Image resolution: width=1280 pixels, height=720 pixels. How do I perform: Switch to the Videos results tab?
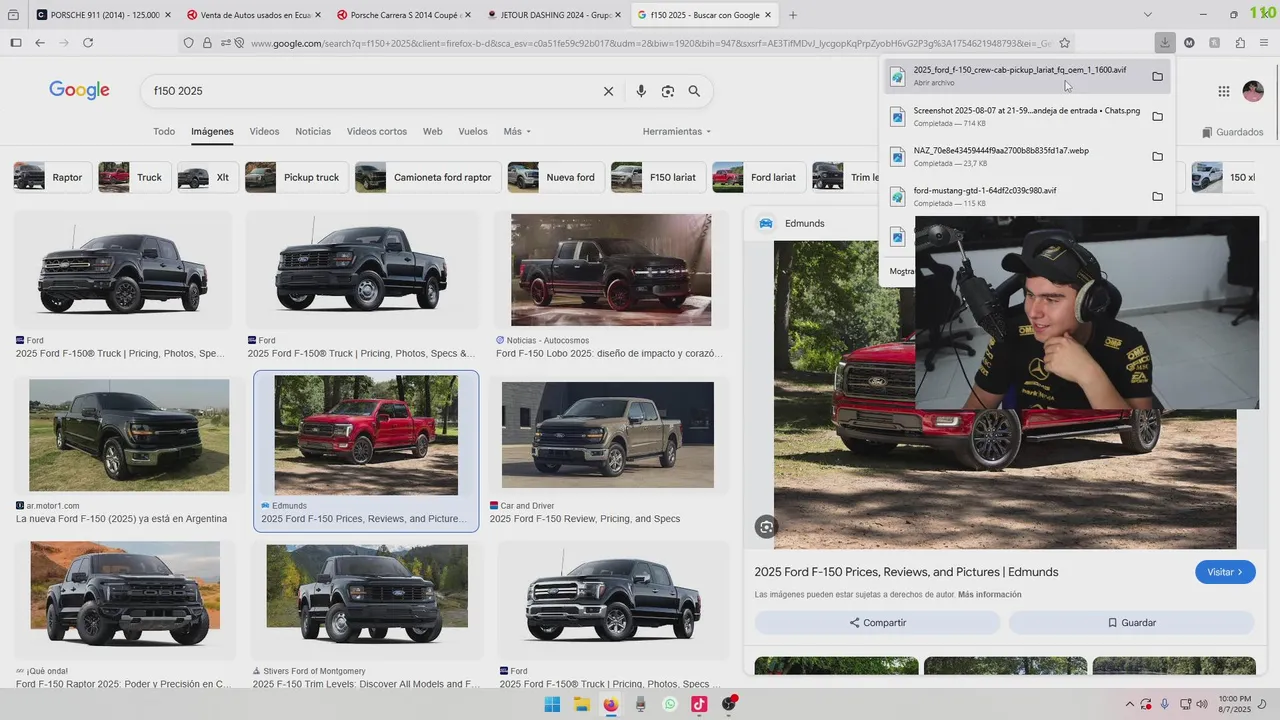(x=264, y=131)
